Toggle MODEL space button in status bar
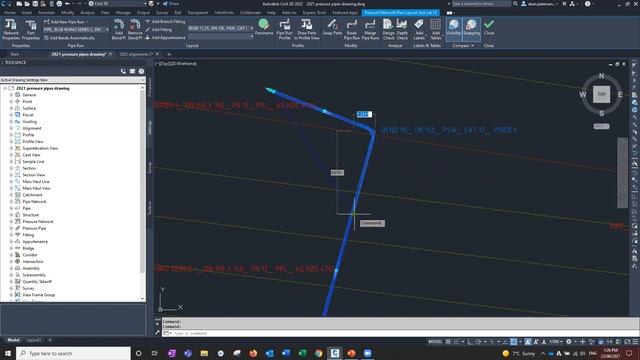The width and height of the screenshot is (640, 360). coord(435,342)
